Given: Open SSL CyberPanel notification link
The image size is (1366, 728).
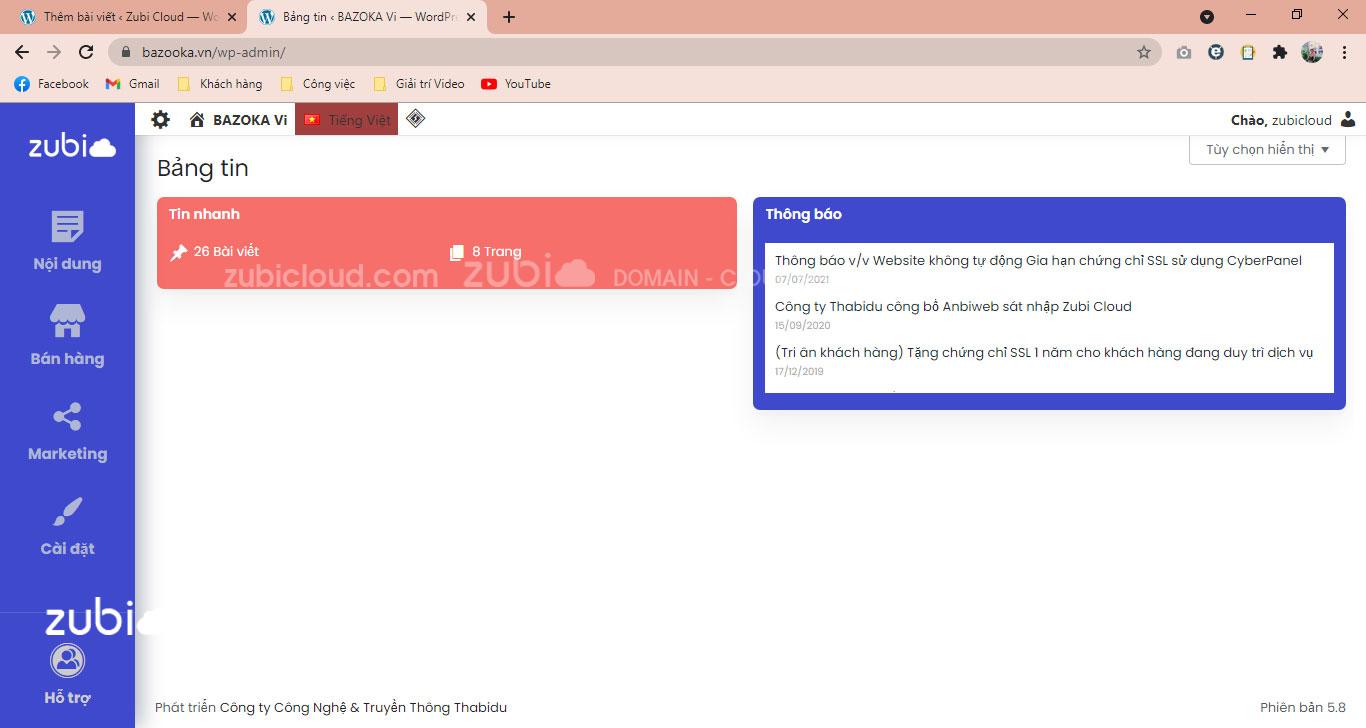Looking at the screenshot, I should coord(1038,261).
